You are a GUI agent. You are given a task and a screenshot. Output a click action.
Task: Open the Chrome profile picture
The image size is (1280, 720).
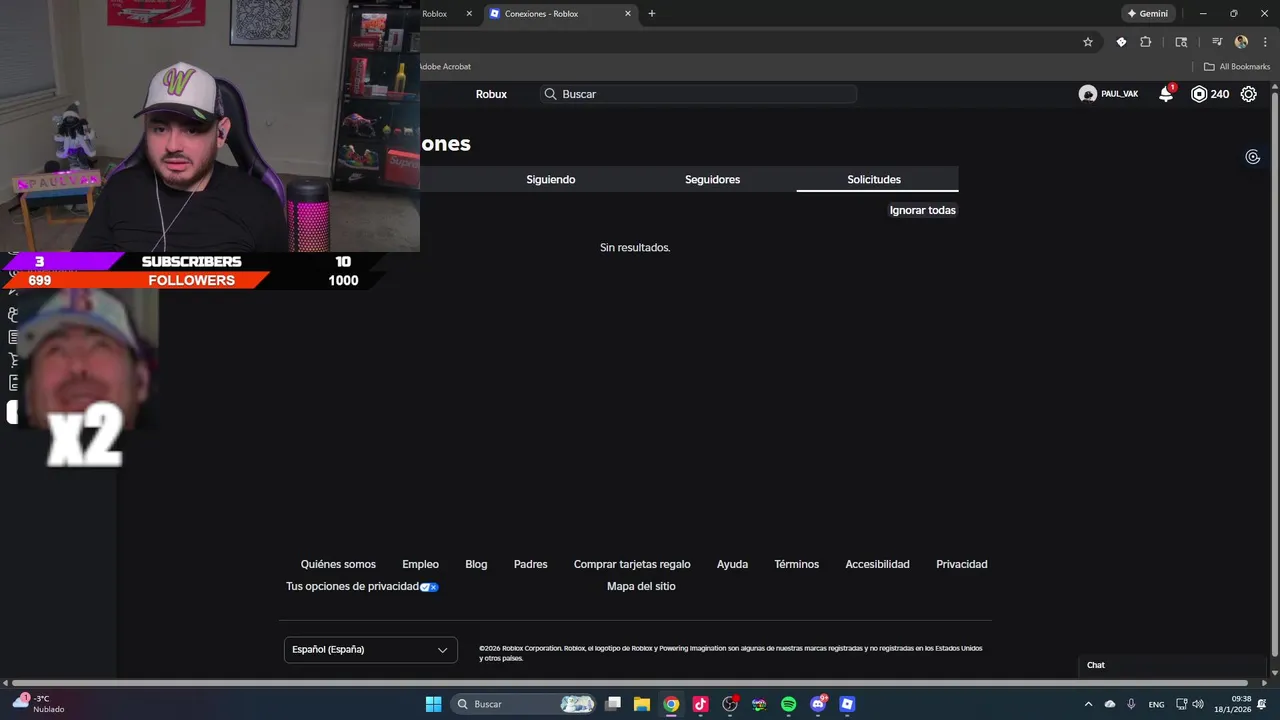click(1242, 42)
